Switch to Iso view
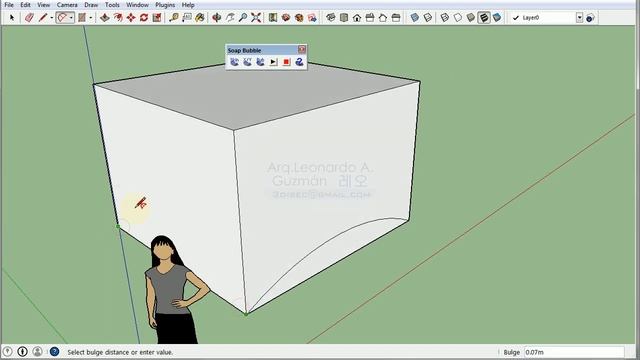The image size is (640, 360). click(331, 18)
